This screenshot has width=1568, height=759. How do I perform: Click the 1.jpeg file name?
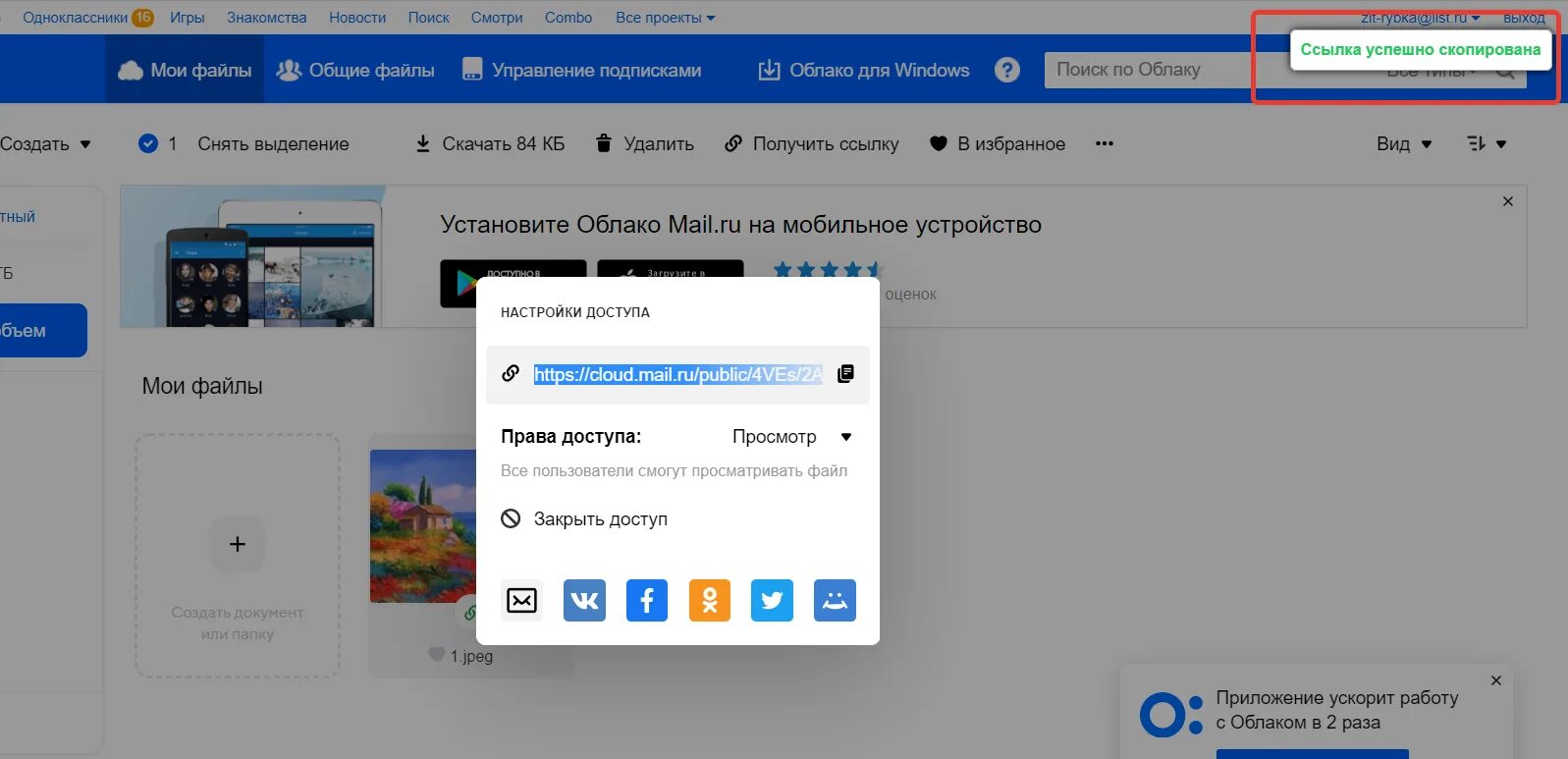pos(471,656)
